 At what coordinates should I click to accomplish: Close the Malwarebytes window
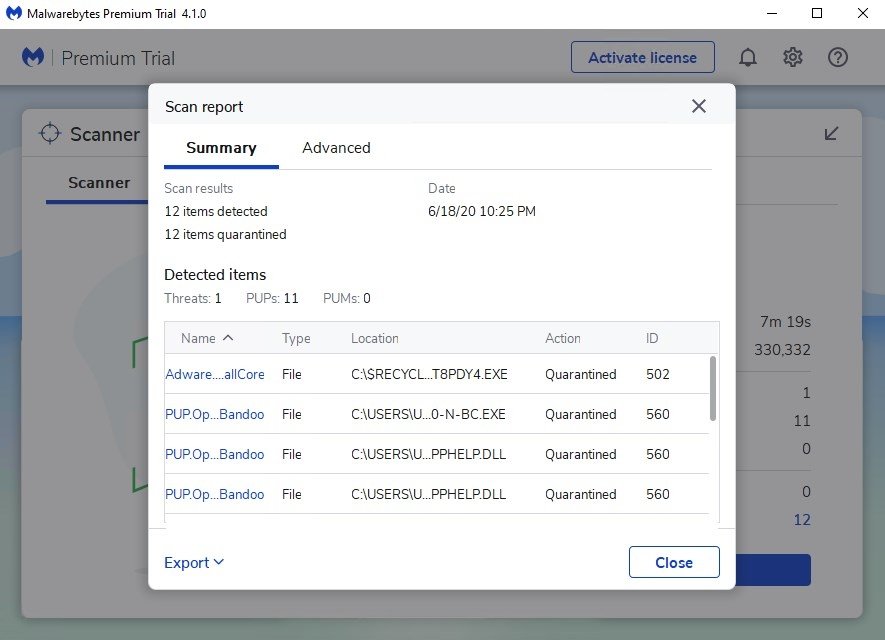[x=862, y=13]
